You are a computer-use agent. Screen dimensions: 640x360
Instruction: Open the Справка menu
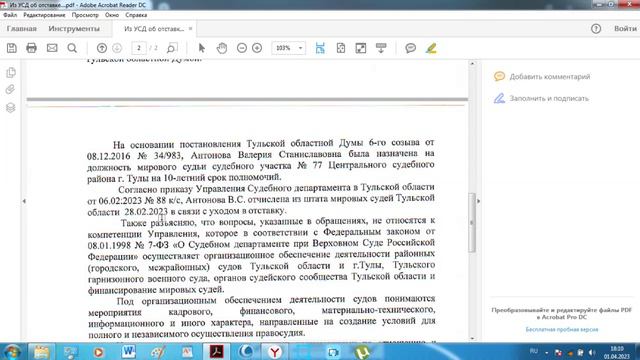[x=136, y=15]
